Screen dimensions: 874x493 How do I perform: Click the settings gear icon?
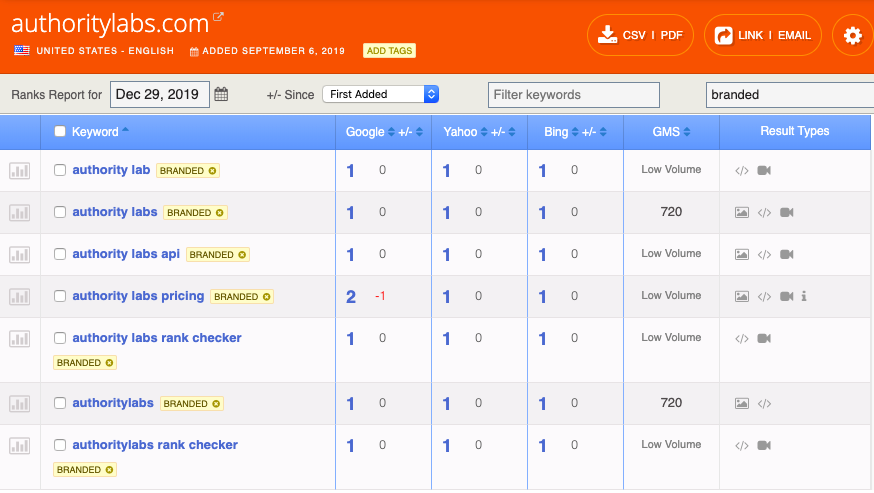(x=852, y=36)
